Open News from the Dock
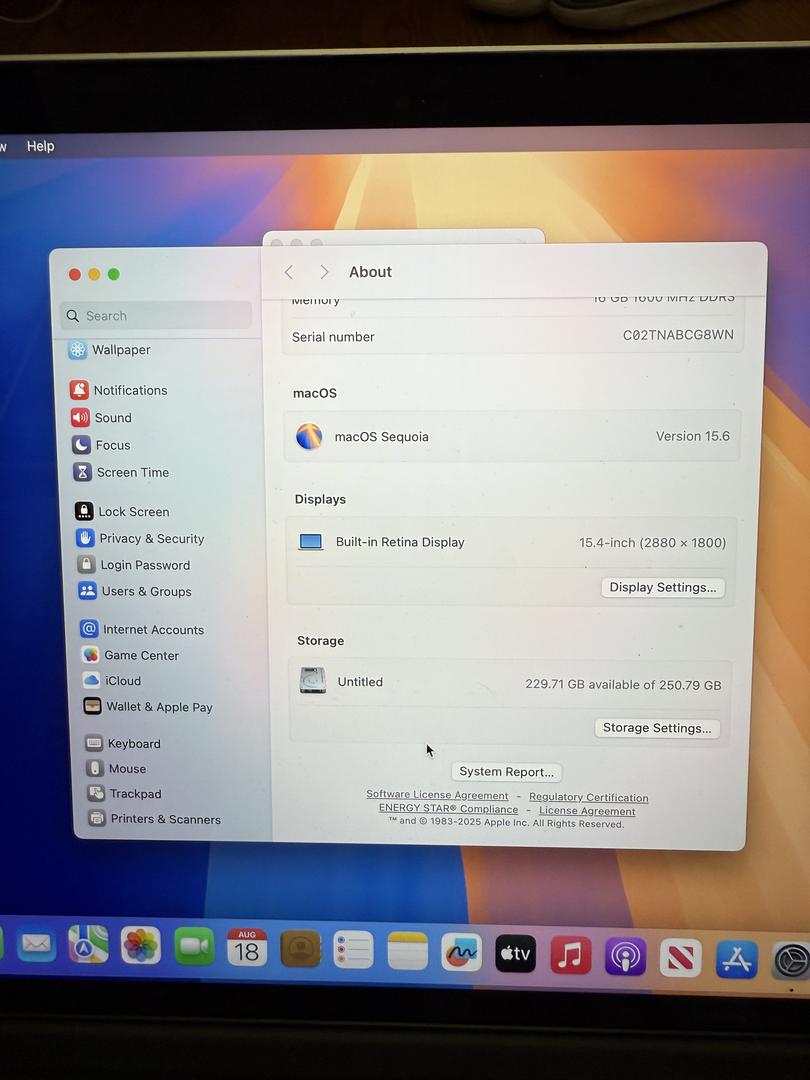This screenshot has width=810, height=1080. (x=681, y=958)
